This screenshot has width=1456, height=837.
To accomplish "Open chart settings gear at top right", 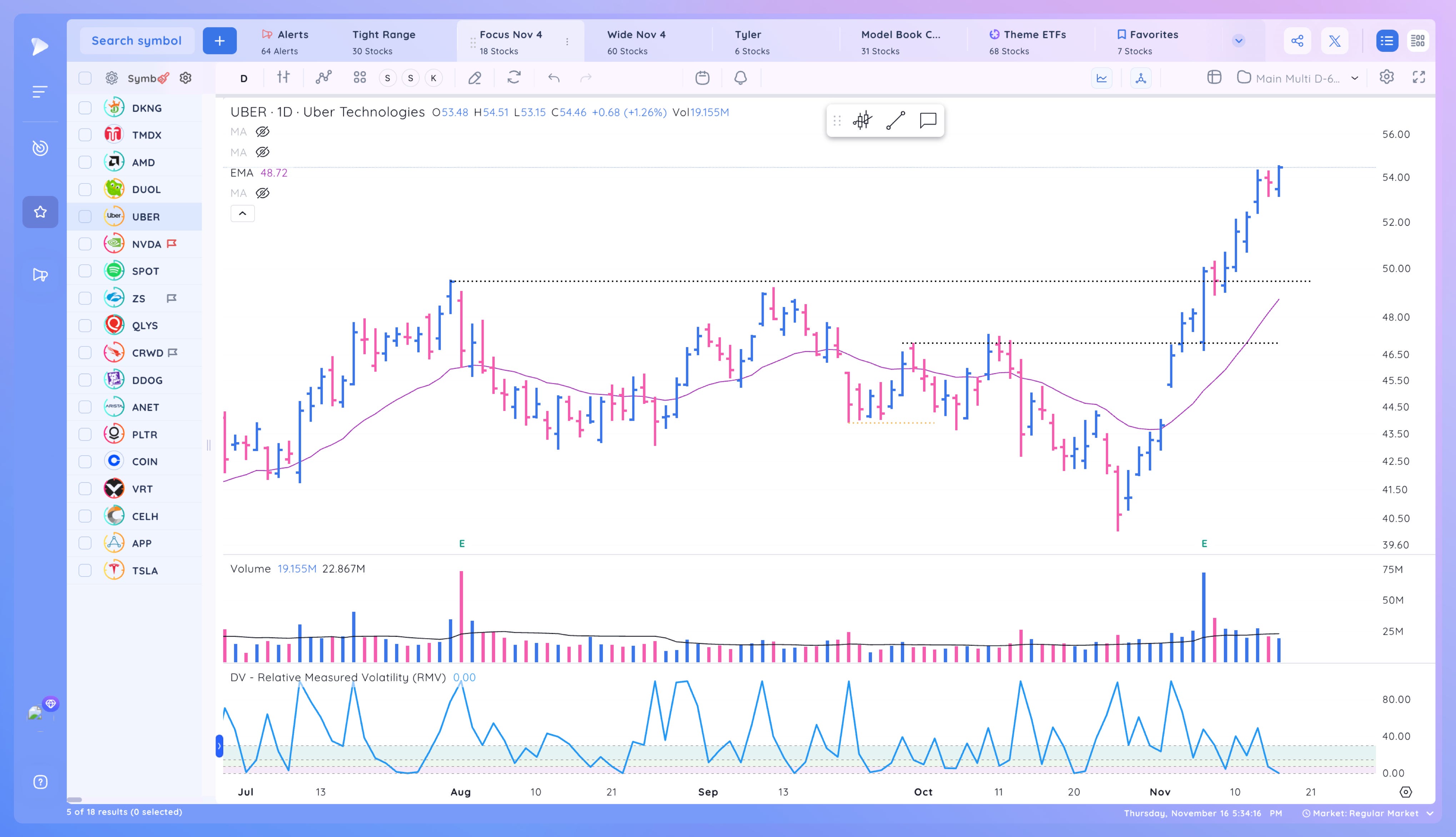I will click(1386, 77).
